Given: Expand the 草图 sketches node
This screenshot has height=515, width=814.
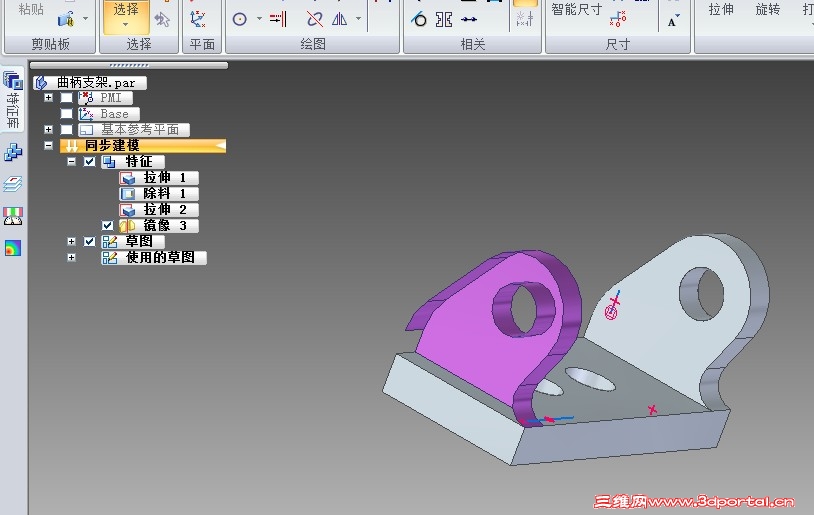Looking at the screenshot, I should (71, 241).
